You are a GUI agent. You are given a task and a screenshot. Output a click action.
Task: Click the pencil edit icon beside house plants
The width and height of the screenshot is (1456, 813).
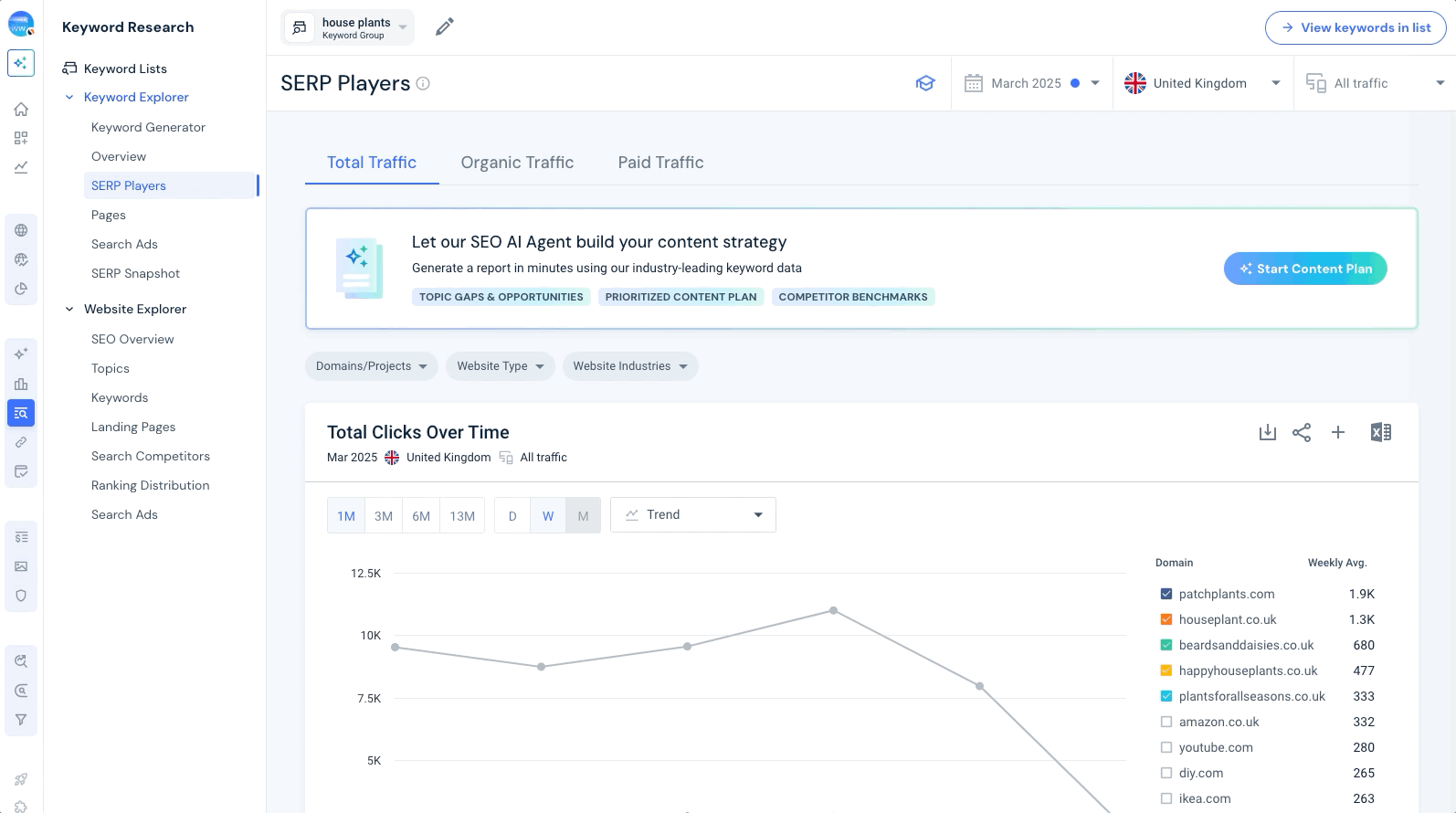pyautogui.click(x=444, y=27)
